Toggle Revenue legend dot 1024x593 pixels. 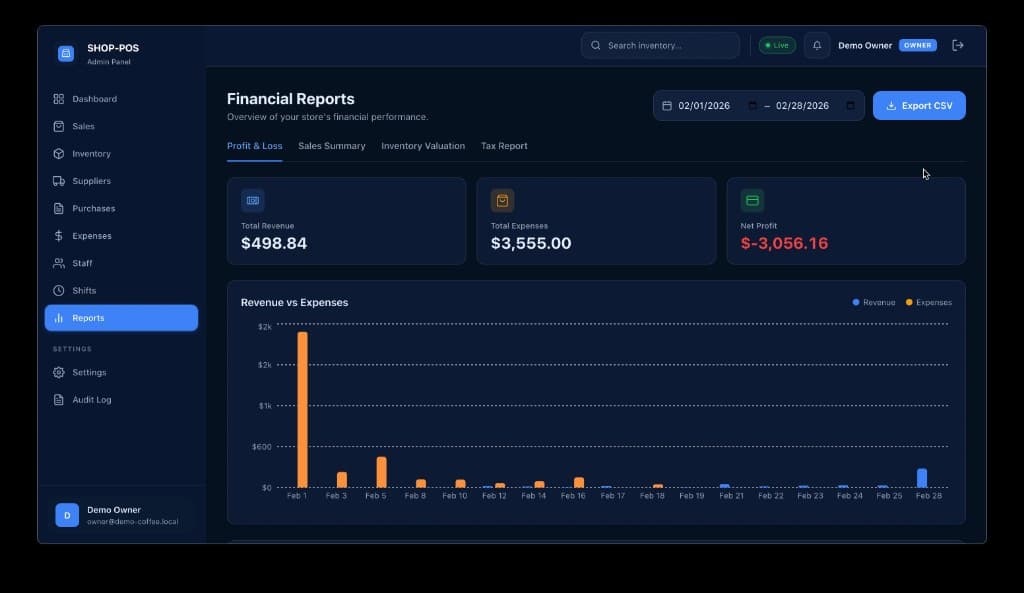pos(856,302)
